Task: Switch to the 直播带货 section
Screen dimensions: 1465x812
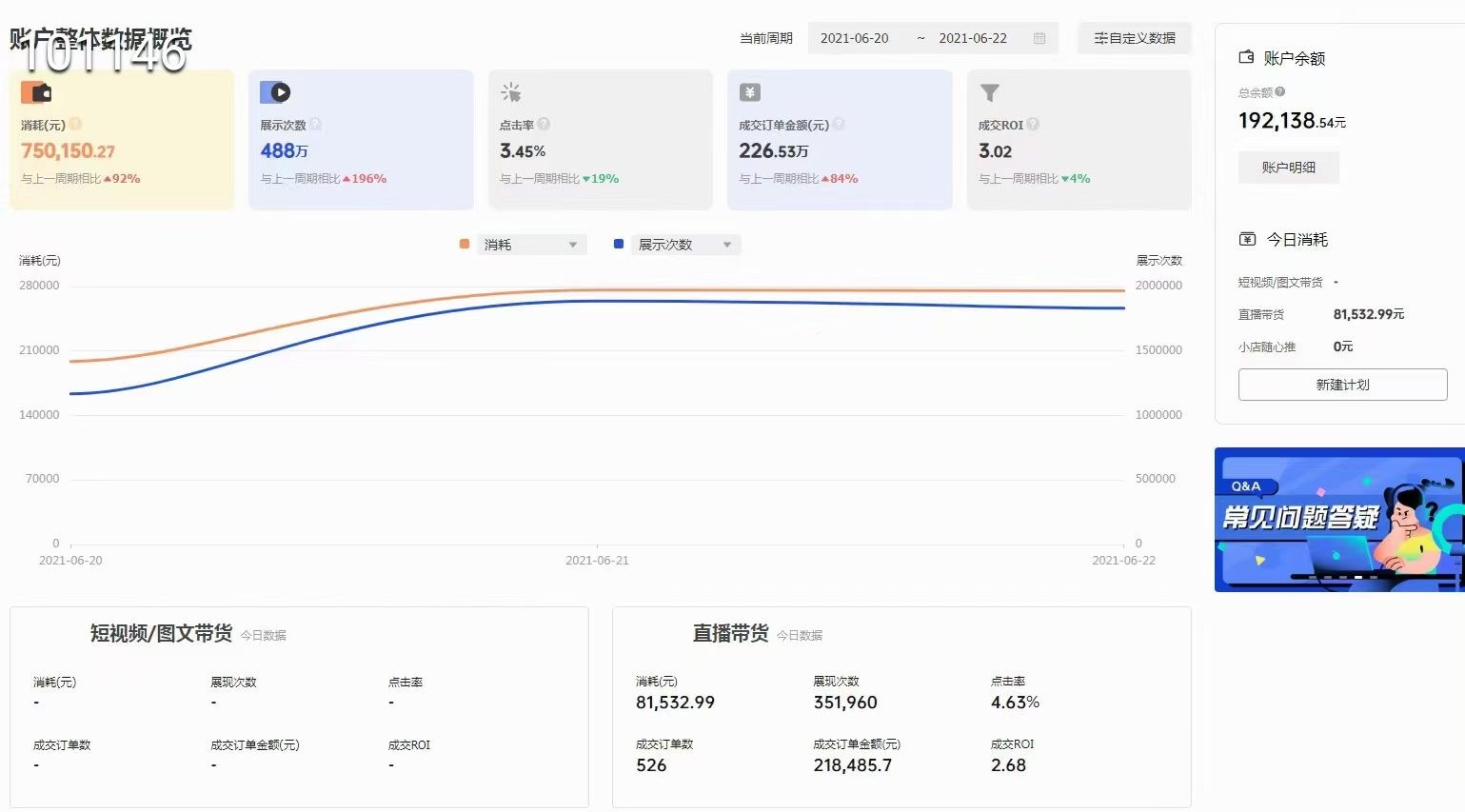Action: pos(730,634)
